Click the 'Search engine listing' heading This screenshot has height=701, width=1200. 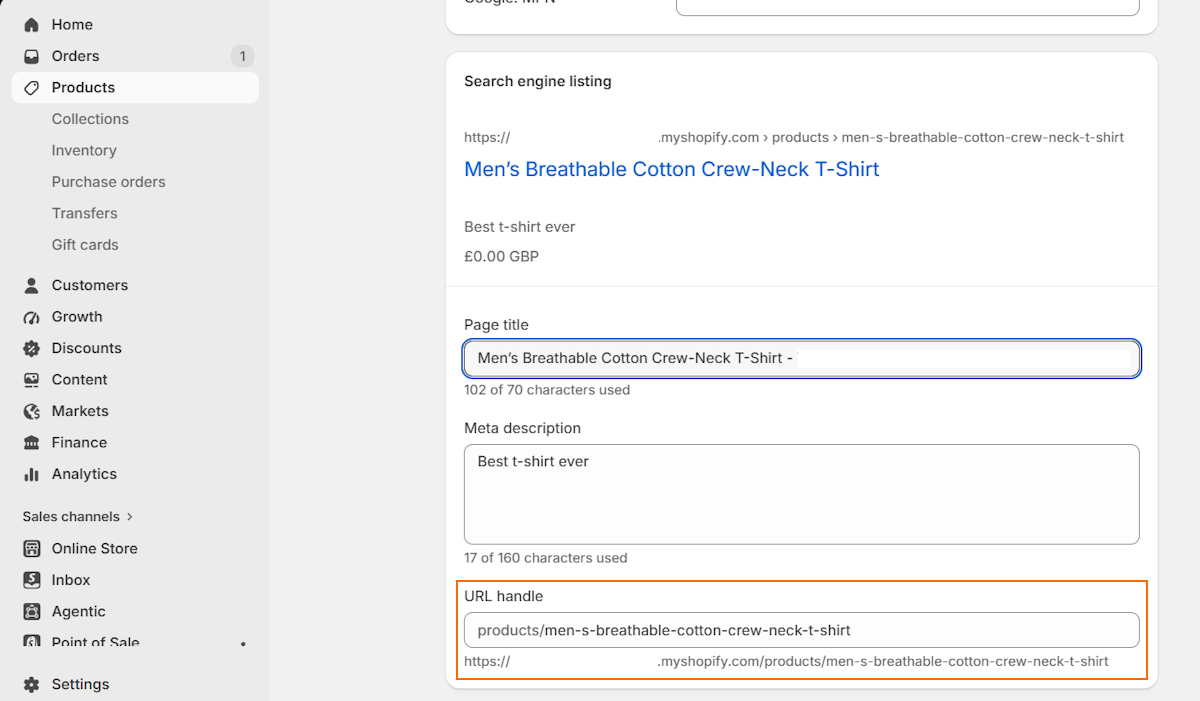[x=538, y=81]
